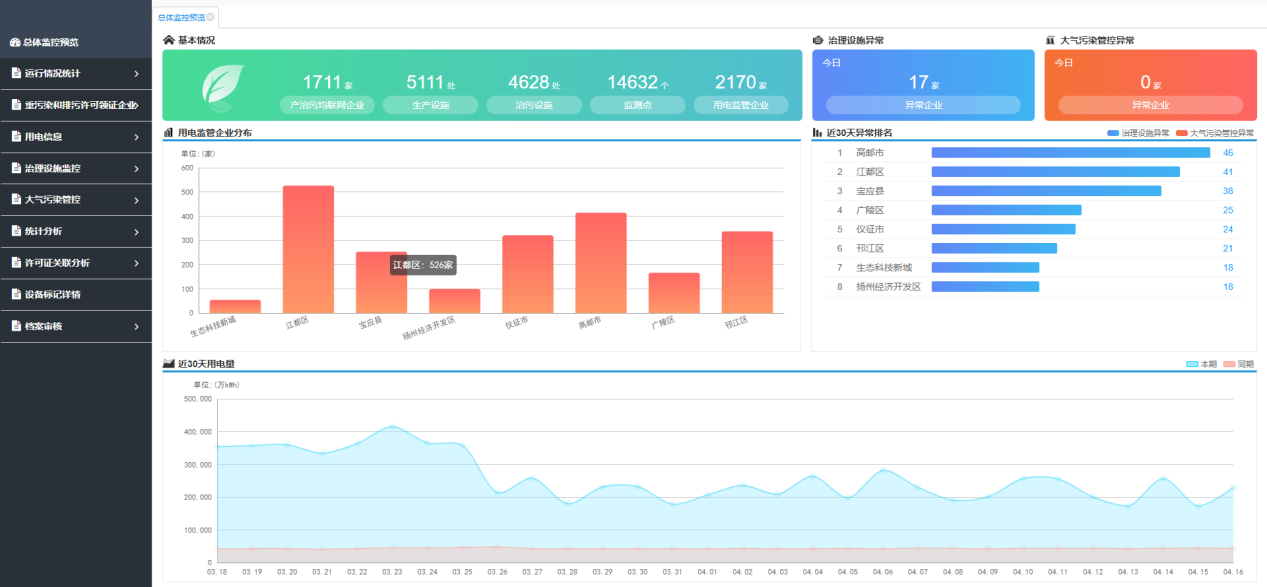Open the 治理设施监控 sidebar menu
This screenshot has height=587, width=1267.
pyautogui.click(x=75, y=168)
